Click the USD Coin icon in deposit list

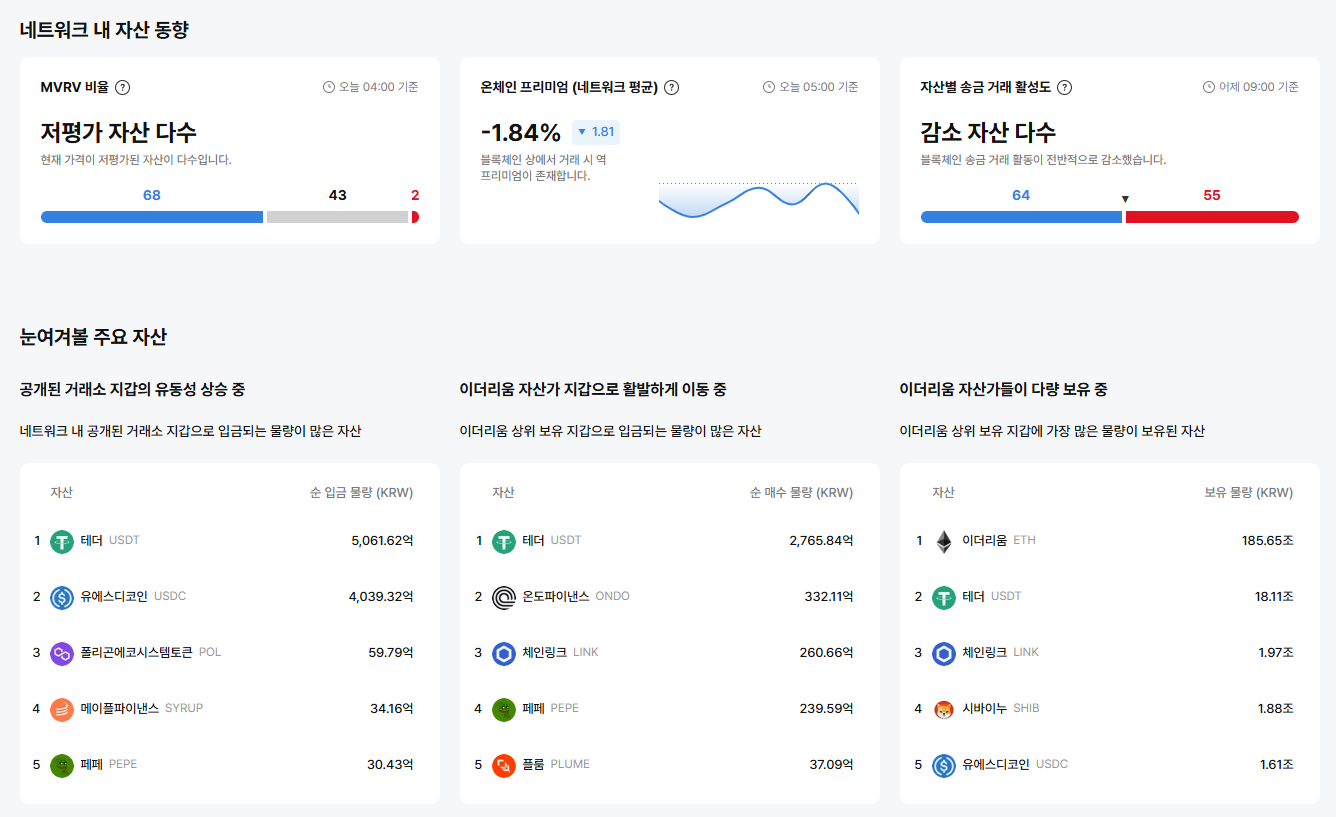pyautogui.click(x=63, y=596)
